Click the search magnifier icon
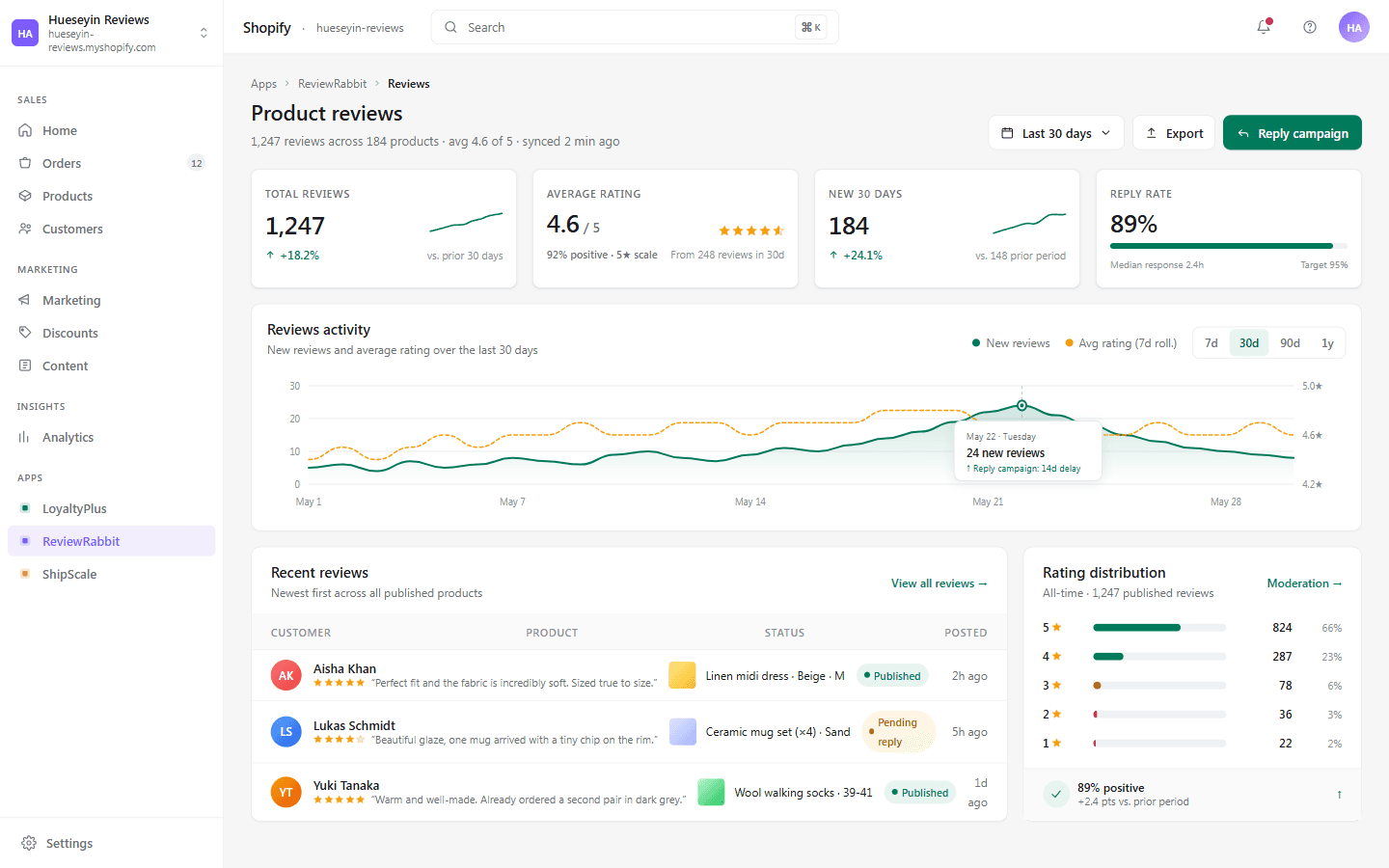Image resolution: width=1389 pixels, height=868 pixels. 450,27
